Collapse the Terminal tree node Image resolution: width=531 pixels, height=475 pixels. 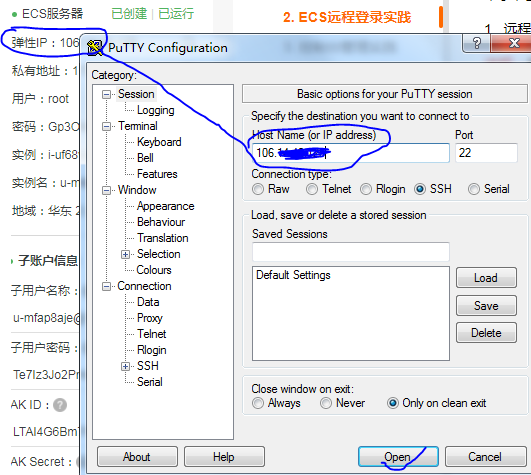[x=106, y=127]
